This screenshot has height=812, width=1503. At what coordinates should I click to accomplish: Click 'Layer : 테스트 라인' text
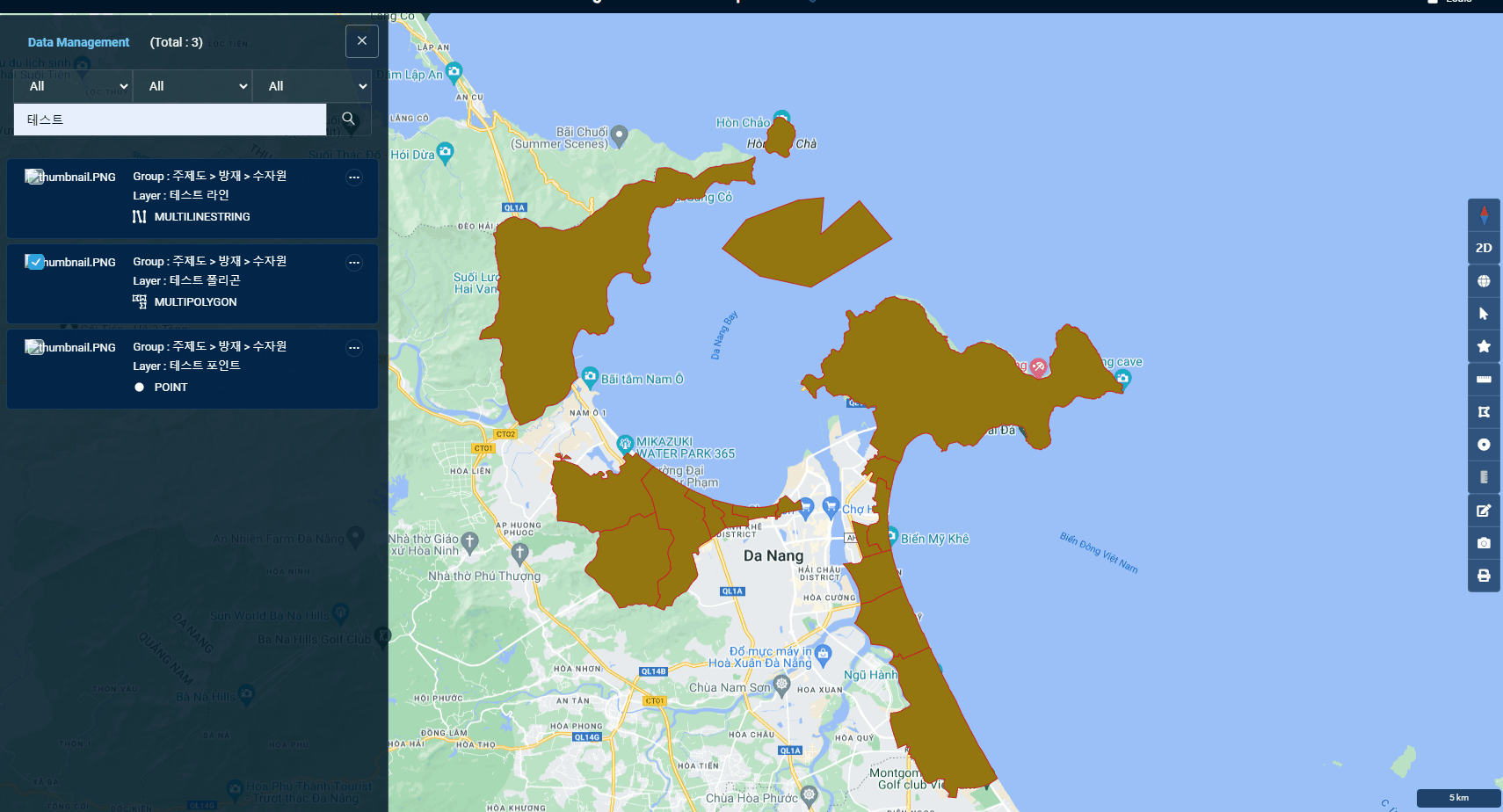click(181, 195)
